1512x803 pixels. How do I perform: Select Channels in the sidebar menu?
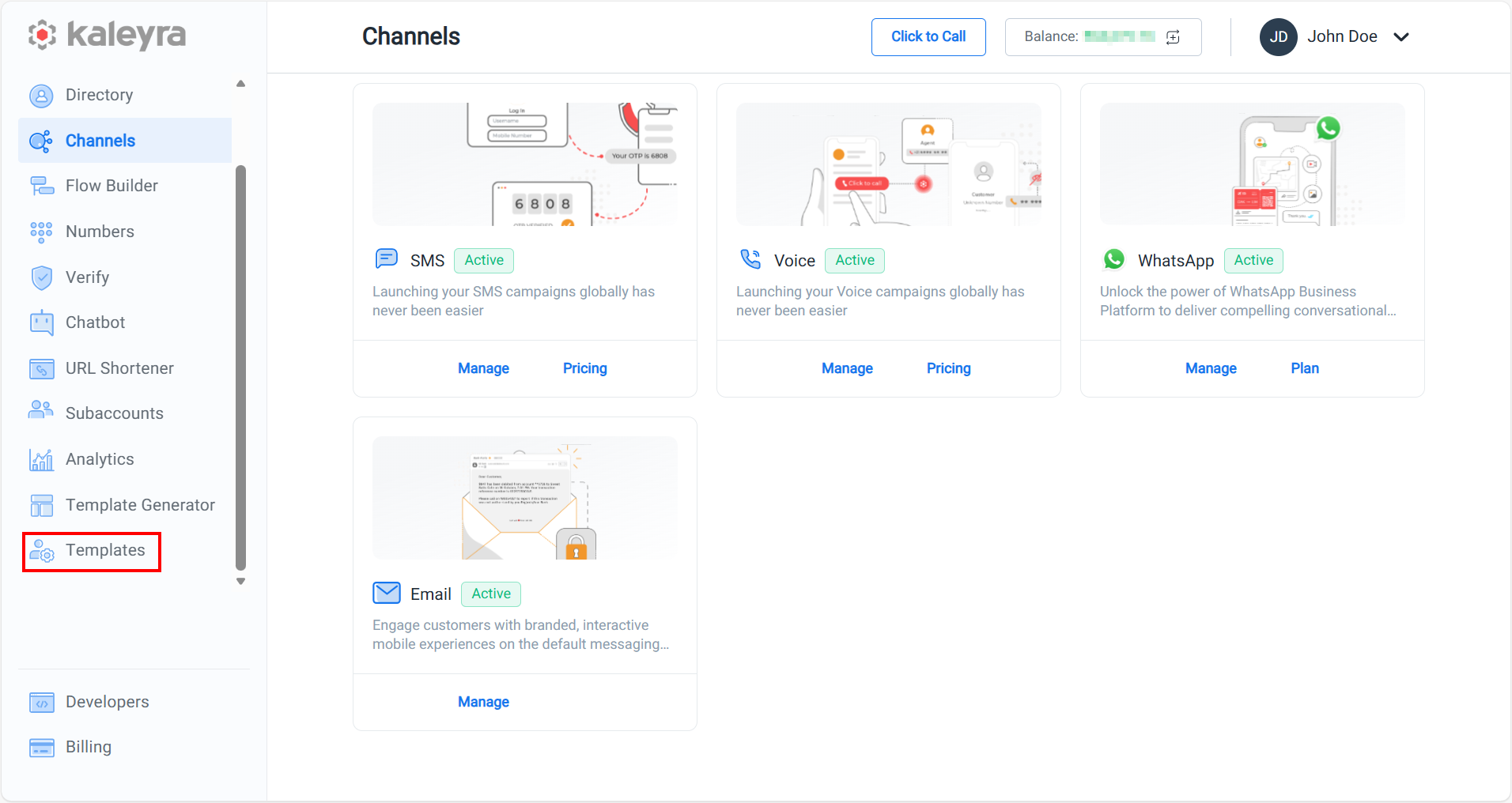(125, 141)
